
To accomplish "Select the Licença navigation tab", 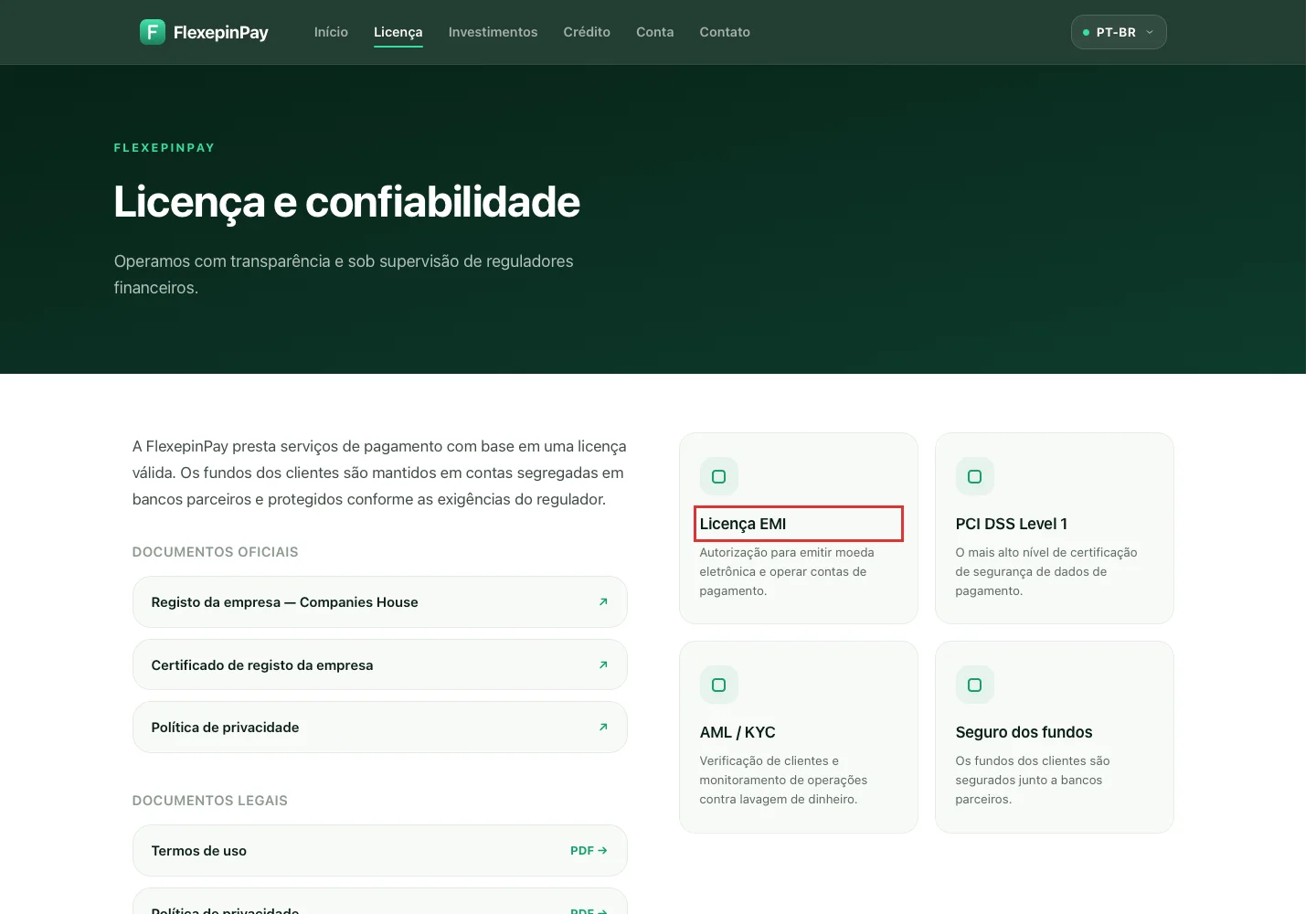I will pyautogui.click(x=398, y=32).
